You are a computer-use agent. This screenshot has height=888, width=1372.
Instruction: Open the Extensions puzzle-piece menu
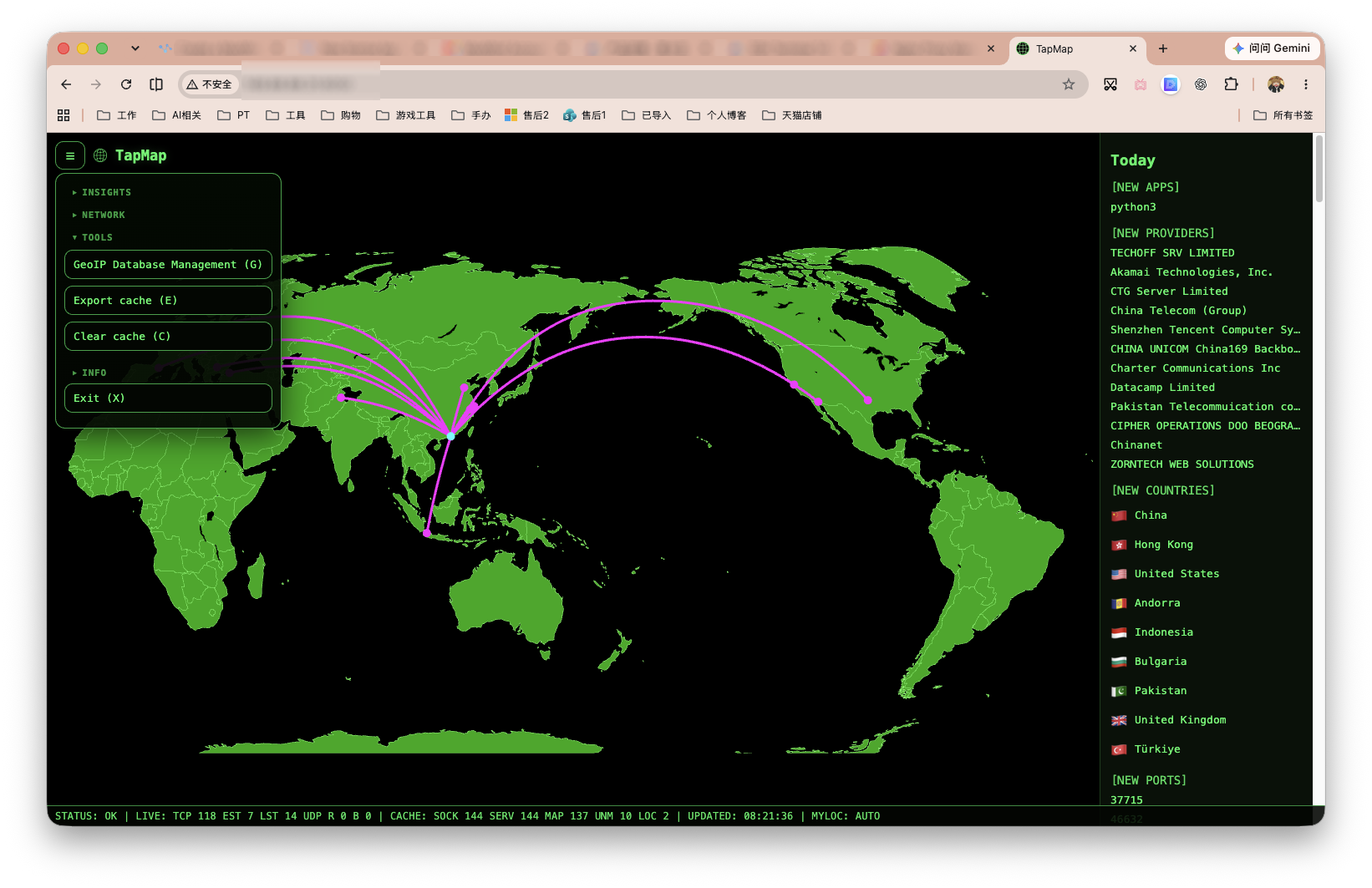coord(1231,84)
